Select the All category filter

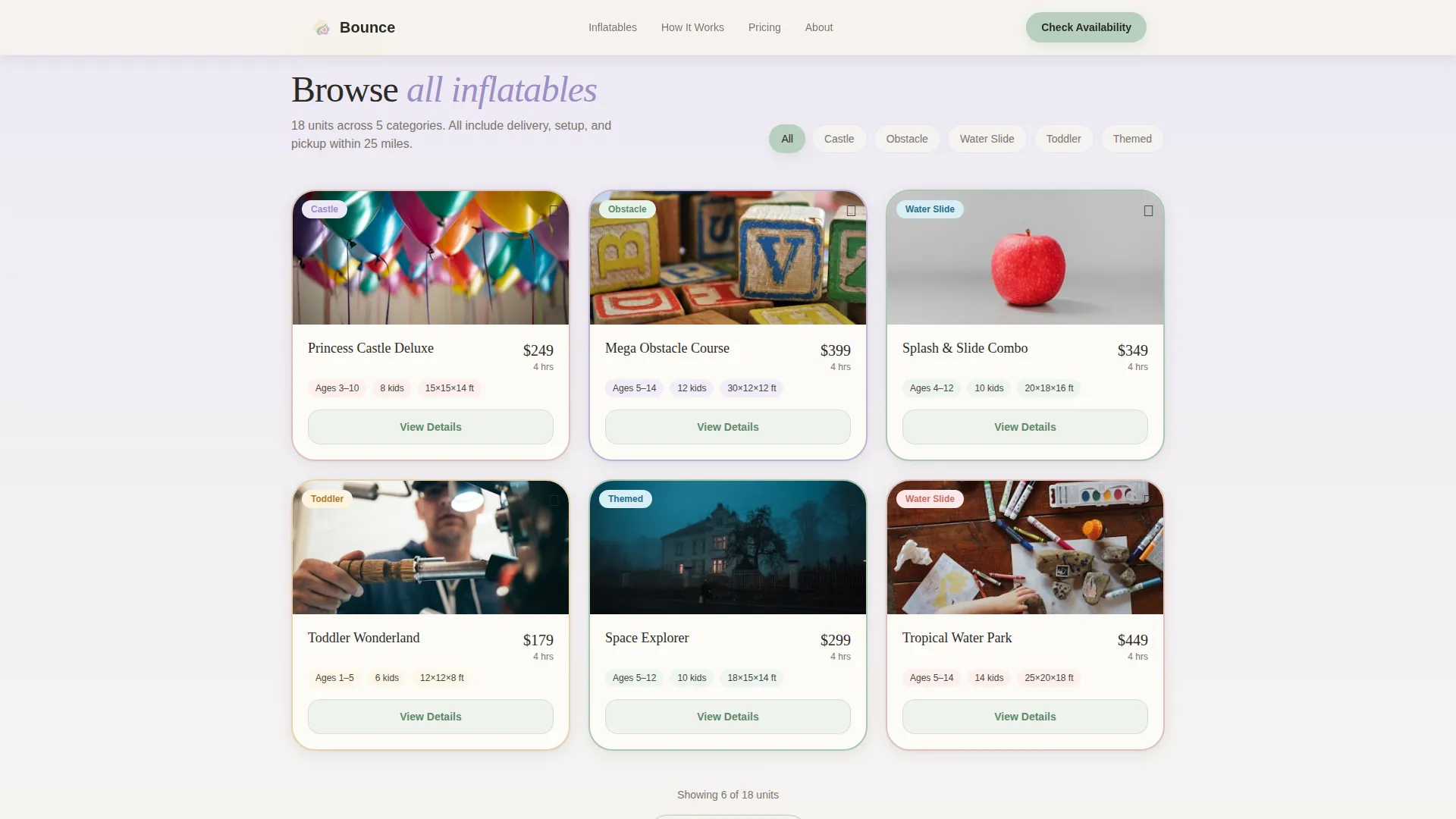(787, 139)
